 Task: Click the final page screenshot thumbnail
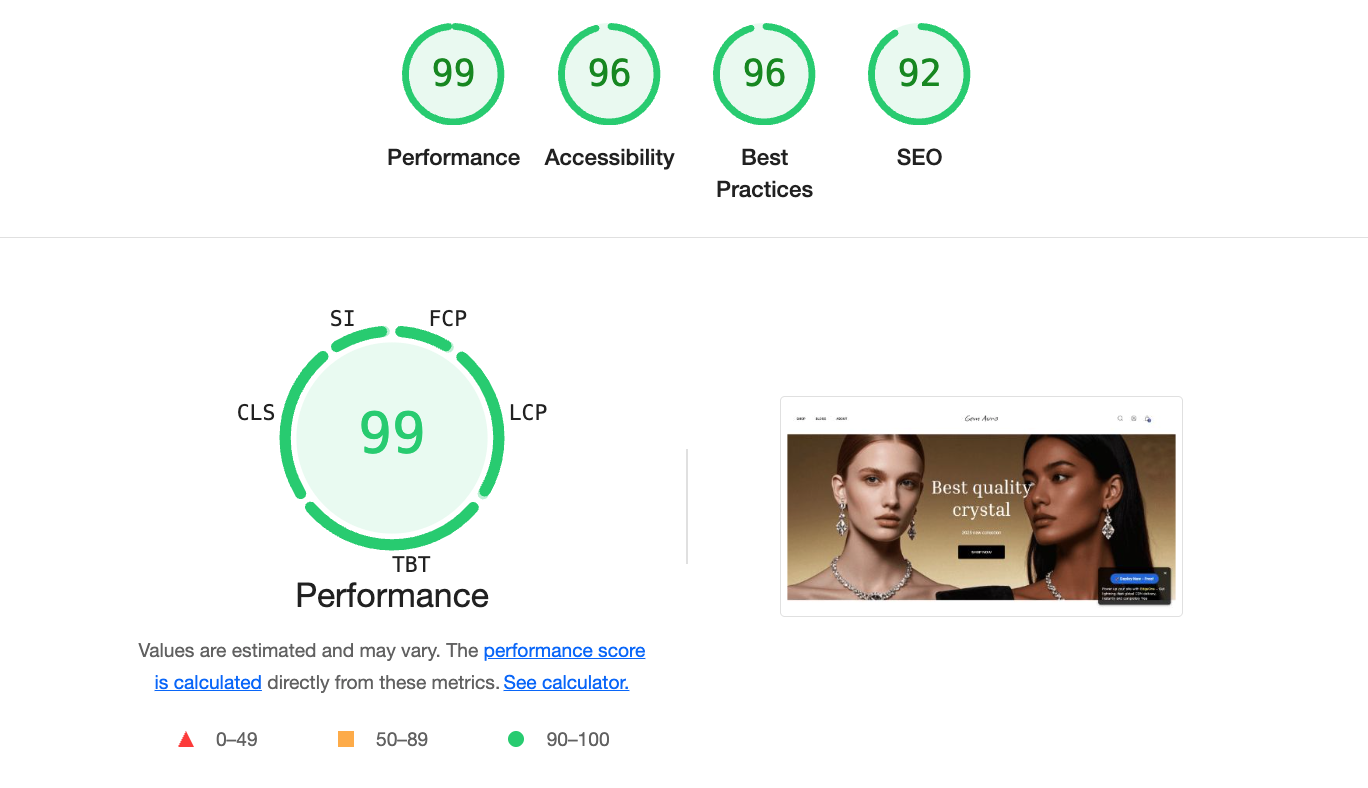tap(981, 506)
